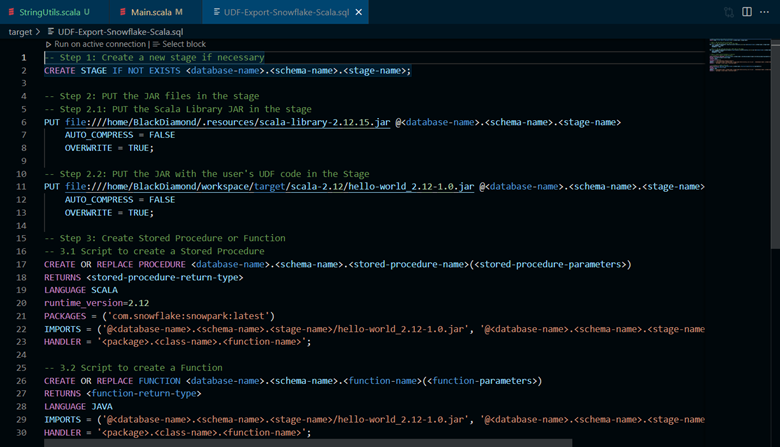
Task: Click the horizontal scrollbar at the editor bottom
Action: coord(308,443)
